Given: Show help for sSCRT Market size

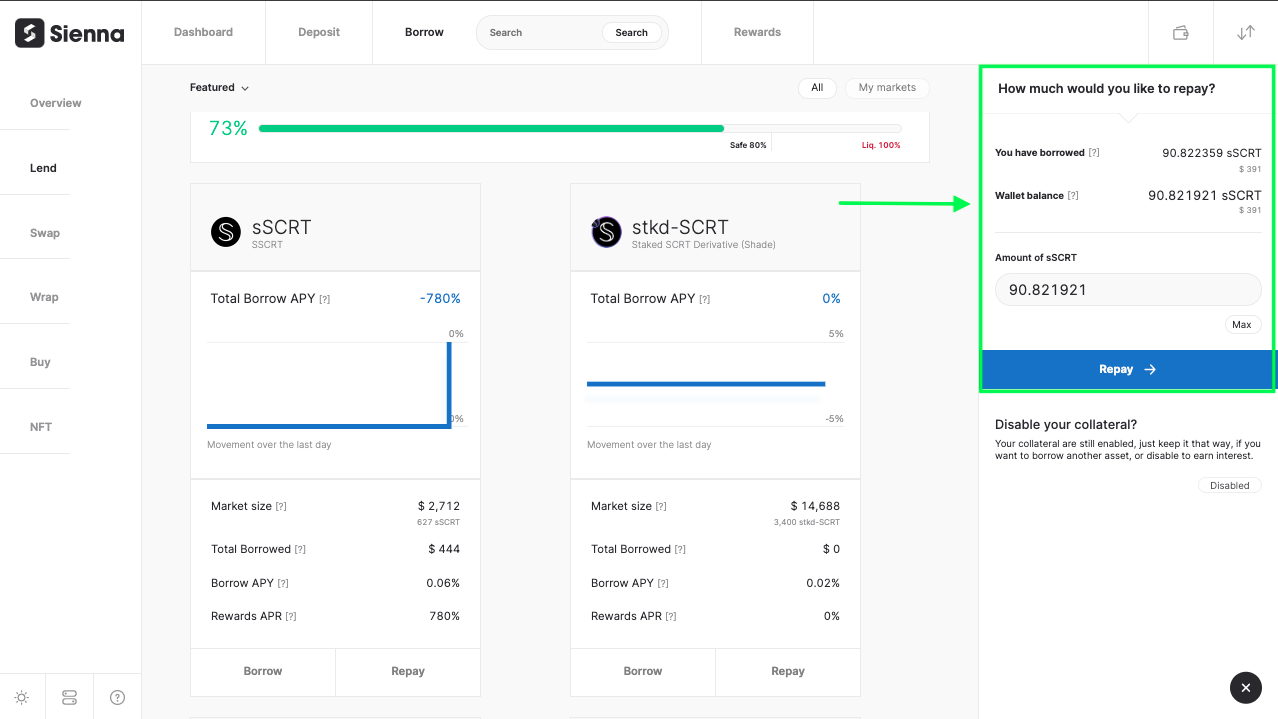Looking at the screenshot, I should [x=281, y=507].
